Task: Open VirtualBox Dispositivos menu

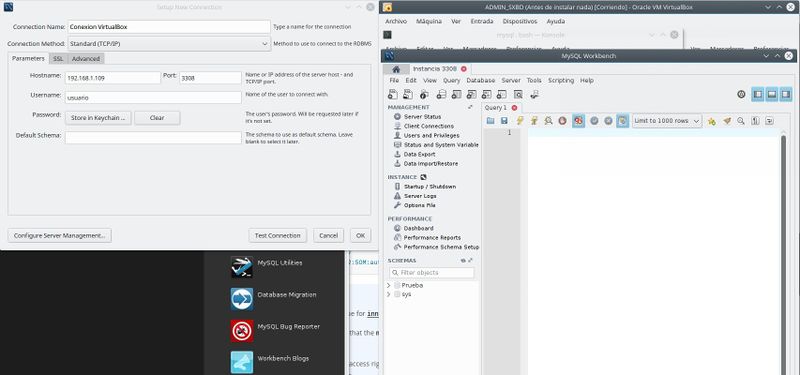Action: [519, 21]
